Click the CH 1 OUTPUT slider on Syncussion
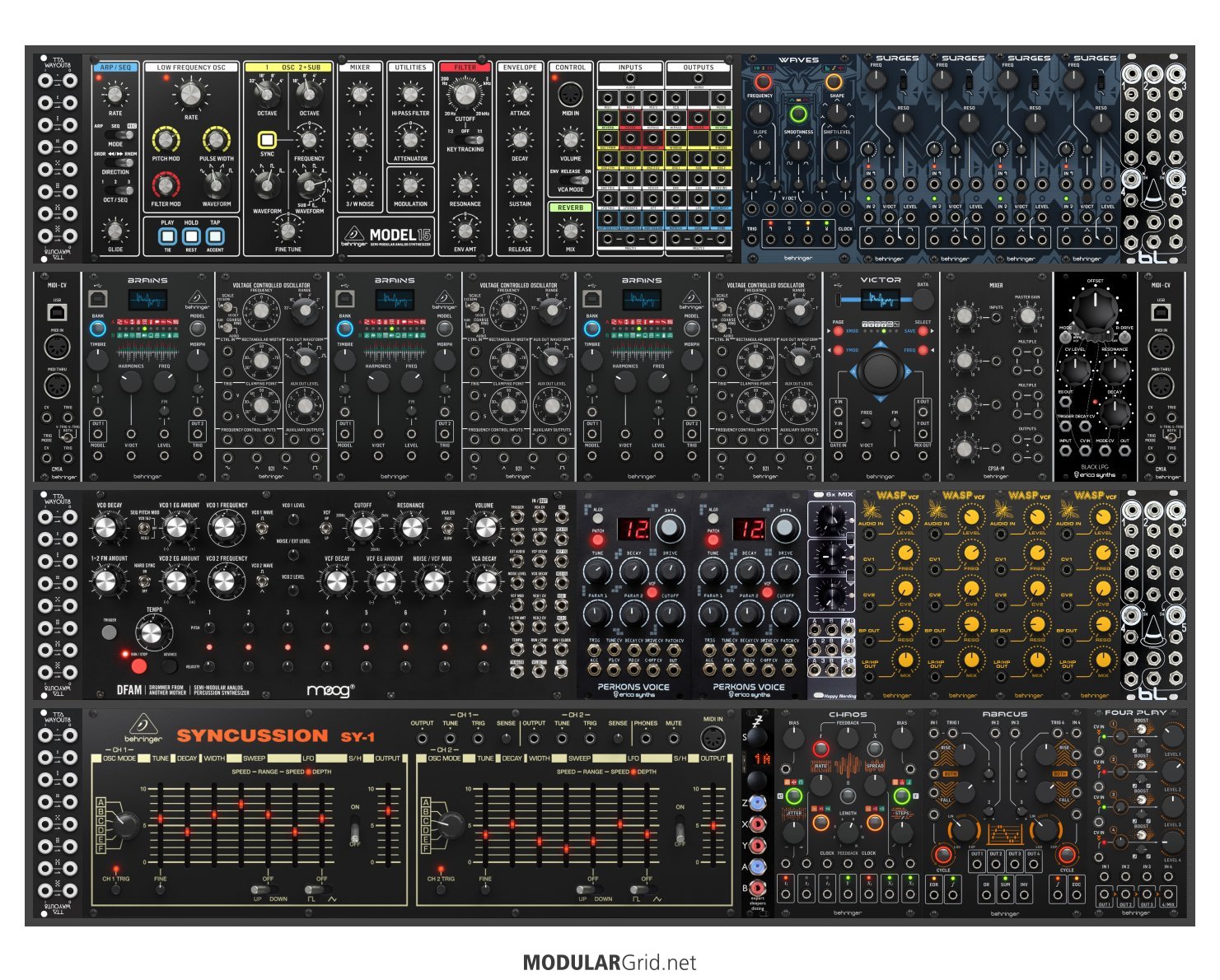The height and width of the screenshot is (980, 1220). click(387, 824)
